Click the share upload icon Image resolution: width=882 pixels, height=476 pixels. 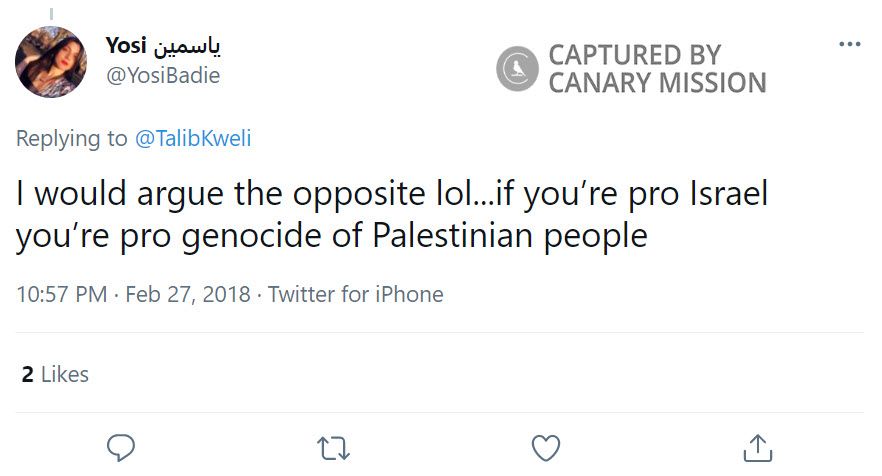coord(758,445)
